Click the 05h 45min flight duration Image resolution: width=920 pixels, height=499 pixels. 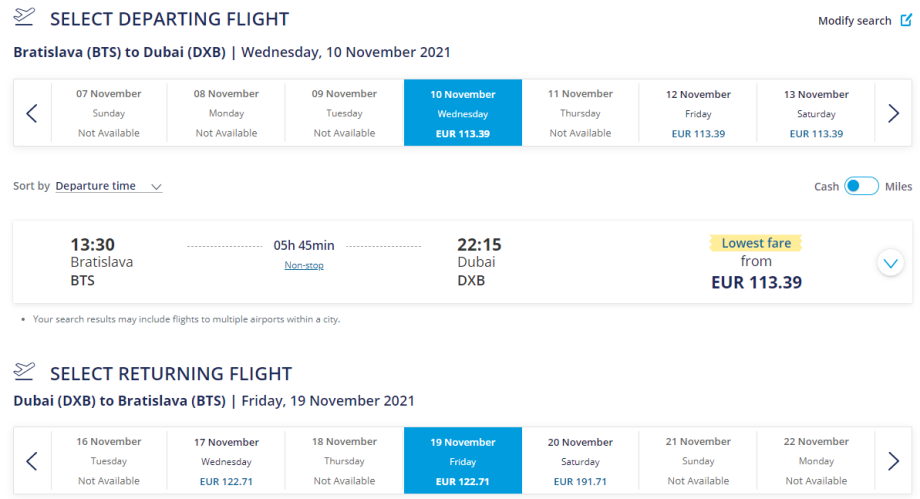(303, 245)
